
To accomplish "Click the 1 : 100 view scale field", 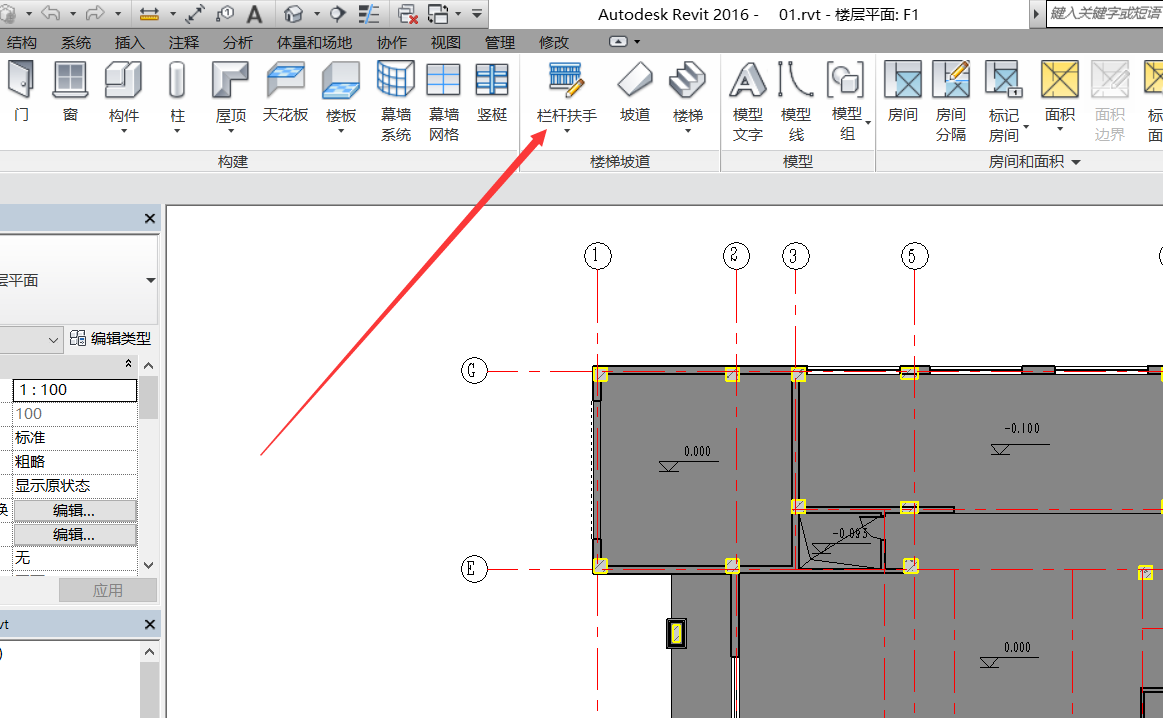I will [x=74, y=390].
